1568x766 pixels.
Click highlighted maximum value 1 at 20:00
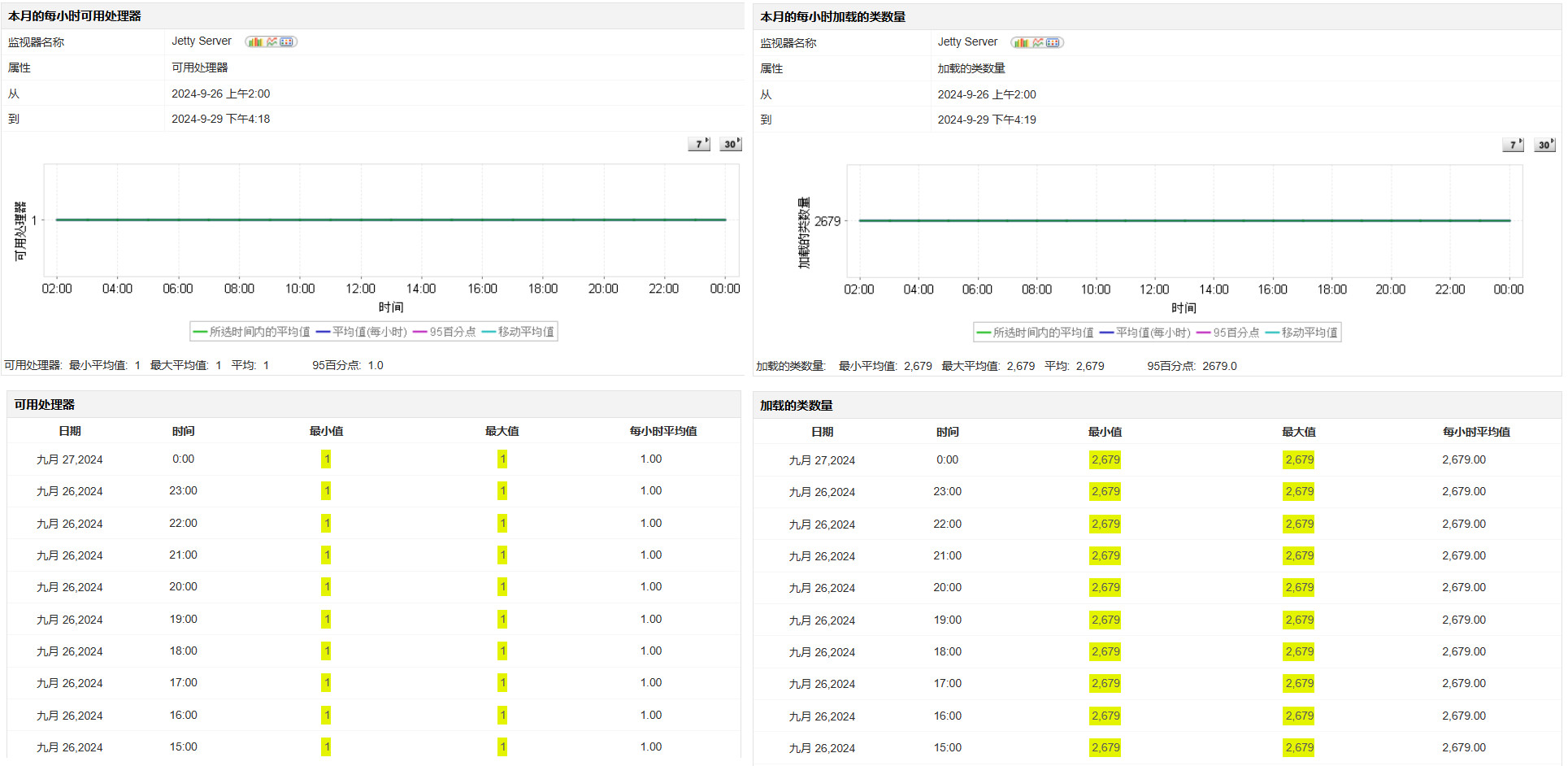pyautogui.click(x=502, y=586)
